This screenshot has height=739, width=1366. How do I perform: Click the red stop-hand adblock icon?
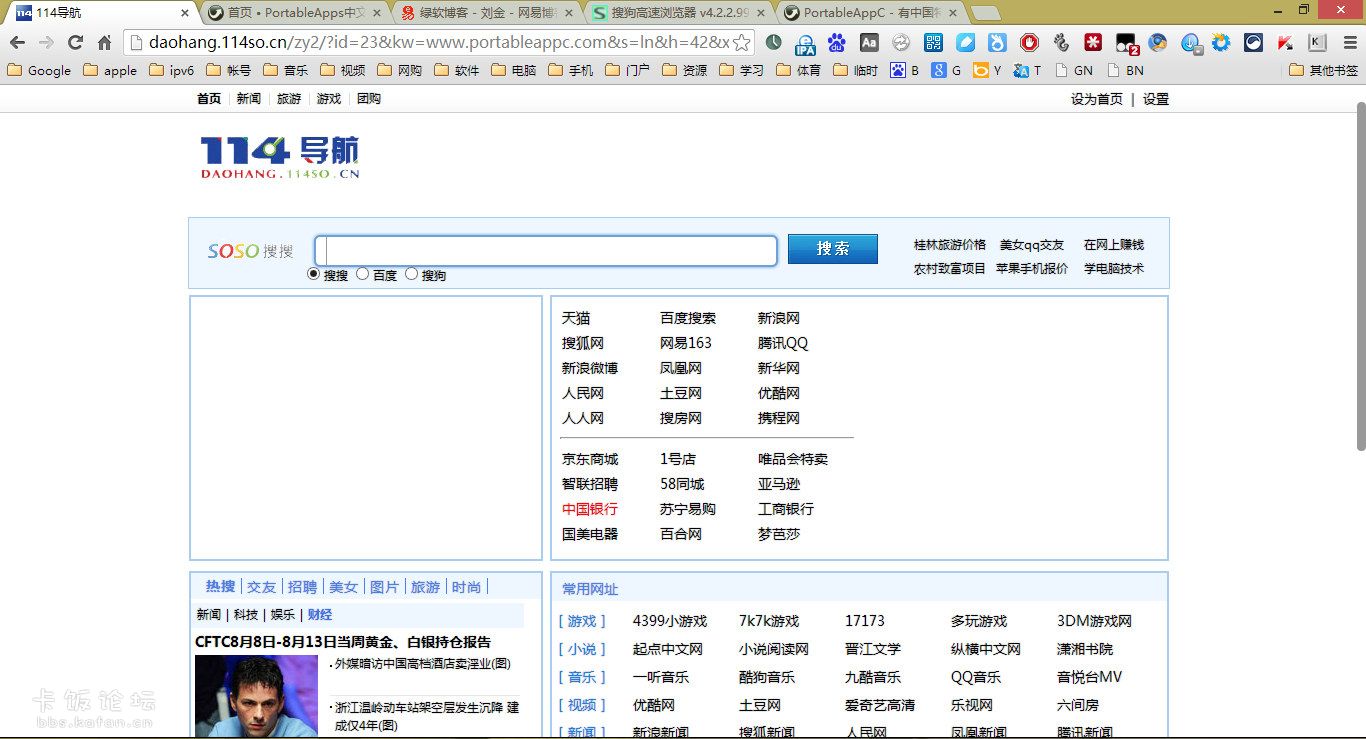tap(1029, 42)
